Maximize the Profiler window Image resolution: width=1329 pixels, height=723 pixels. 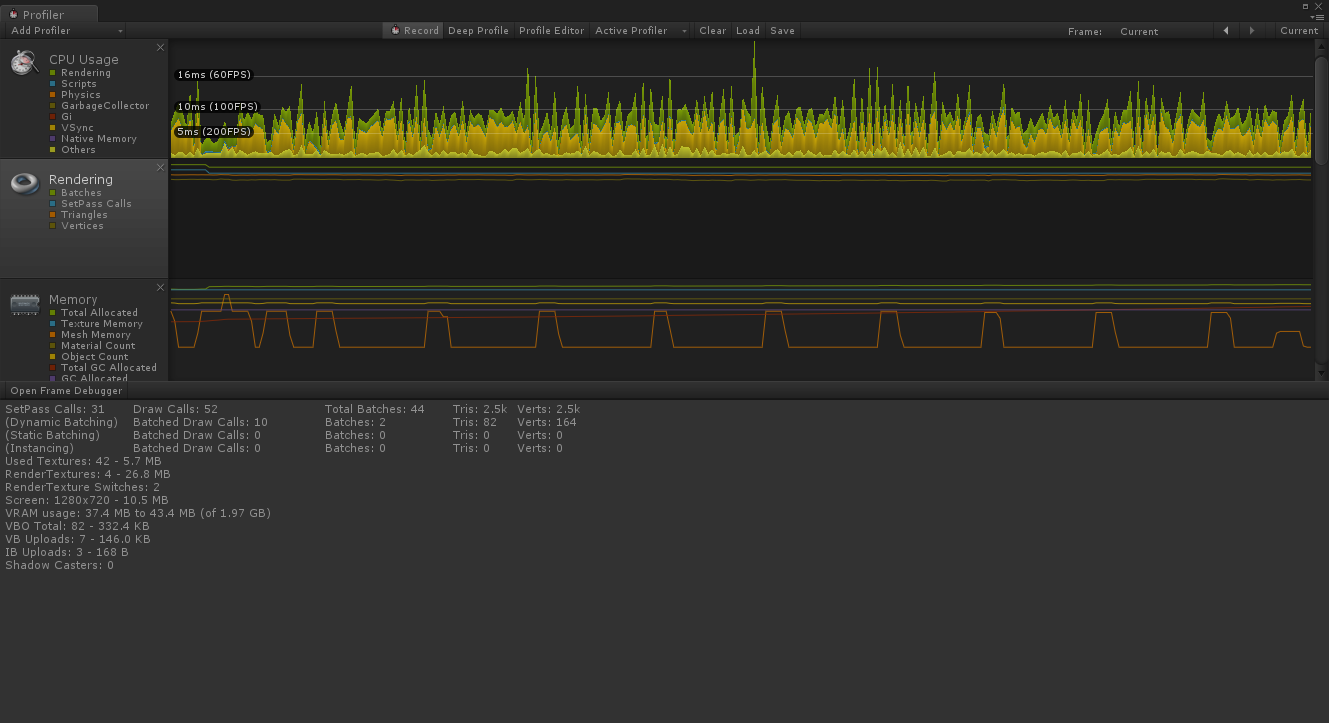tap(1305, 5)
